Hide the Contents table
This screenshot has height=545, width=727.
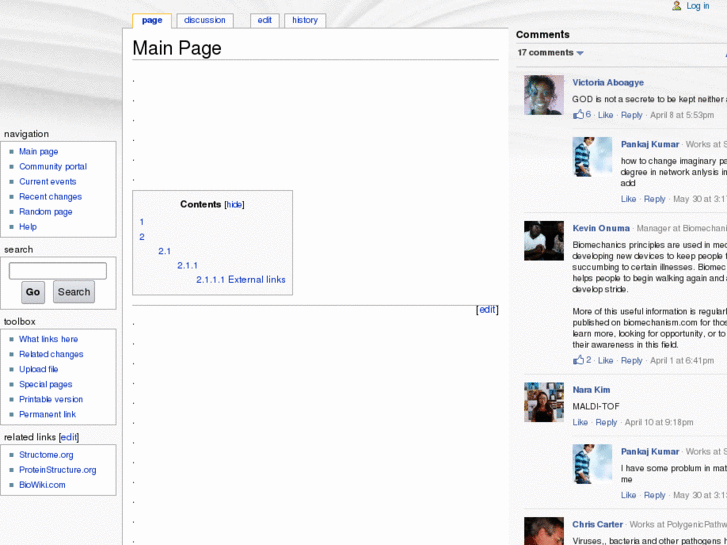tap(234, 205)
